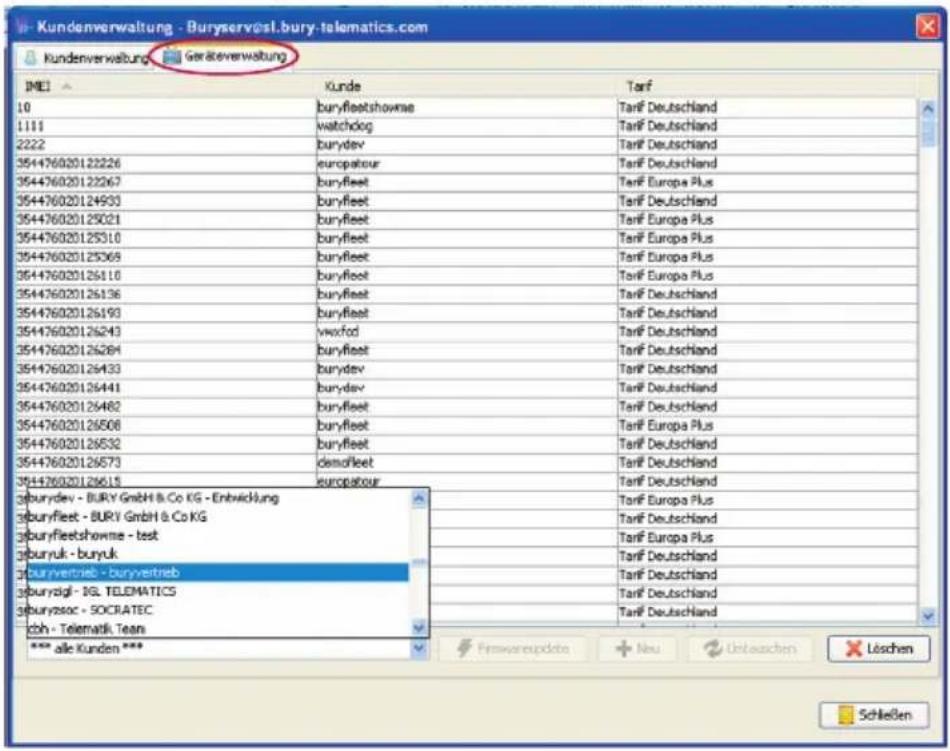This screenshot has height=751, width=950.
Task: Choose 'buryfleet - BURY GmbH & Co KG' option
Action: pyautogui.click(x=218, y=517)
